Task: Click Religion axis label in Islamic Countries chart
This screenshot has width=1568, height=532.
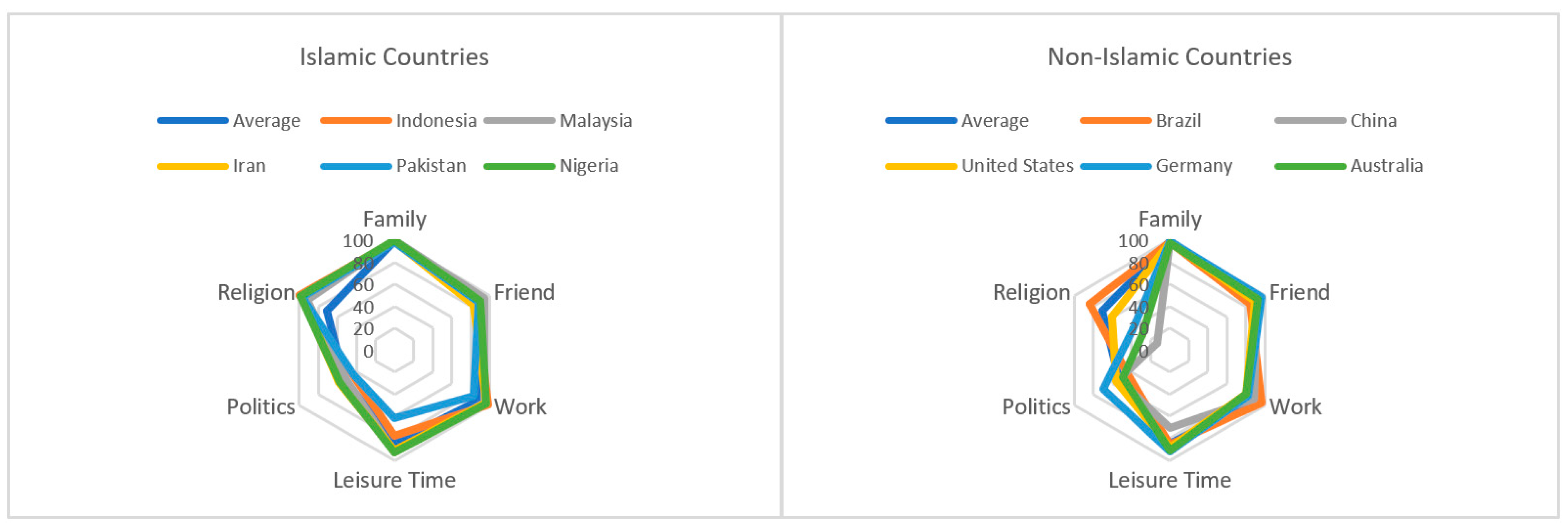Action: 256,292
